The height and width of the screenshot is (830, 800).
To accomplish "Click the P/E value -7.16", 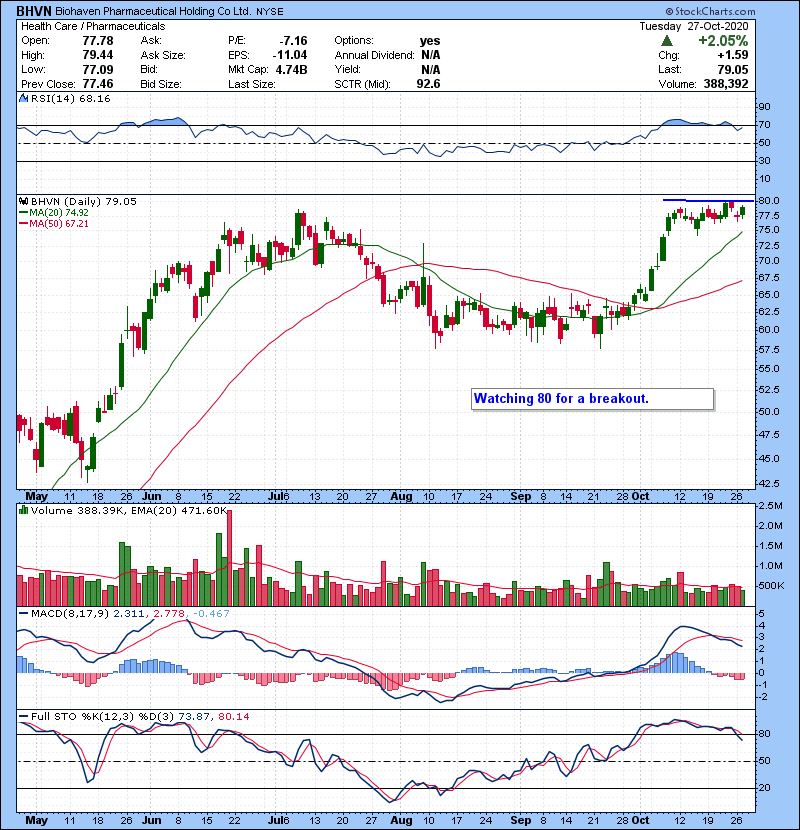I will tap(293, 41).
